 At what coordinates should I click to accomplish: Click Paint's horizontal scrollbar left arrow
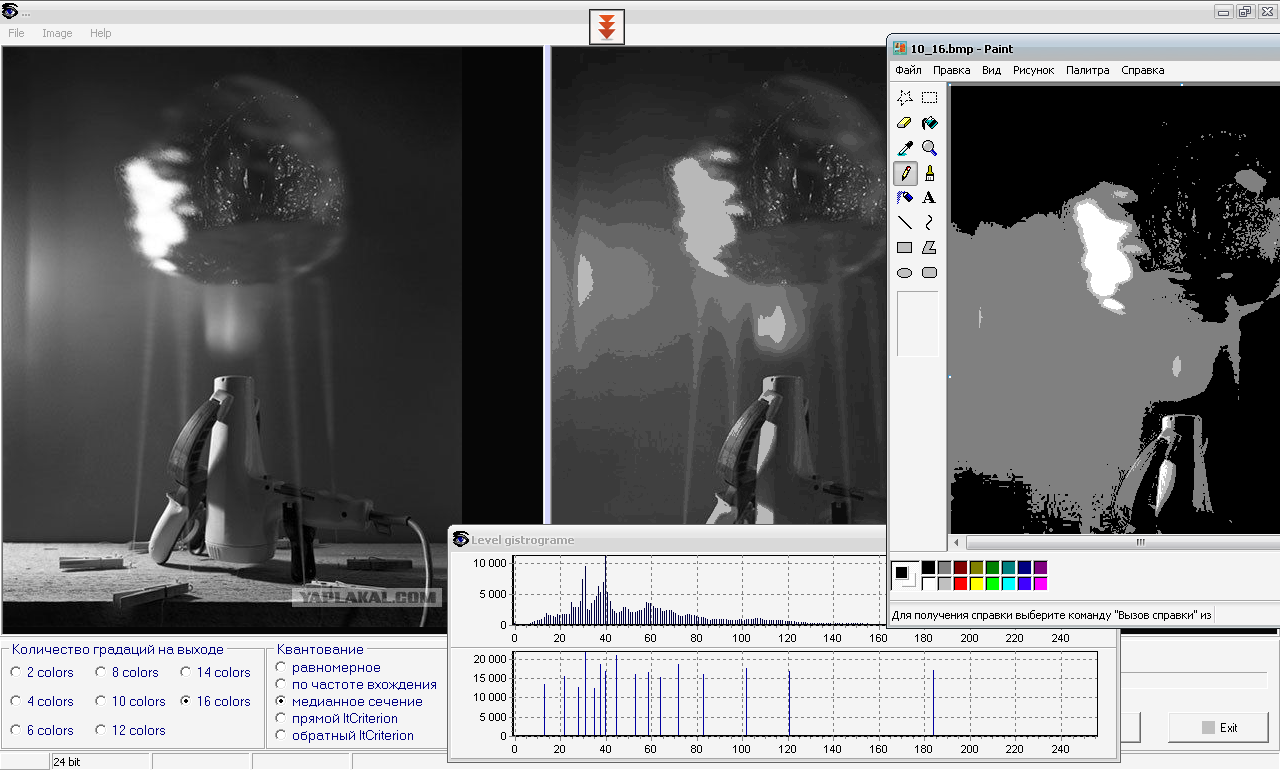957,542
